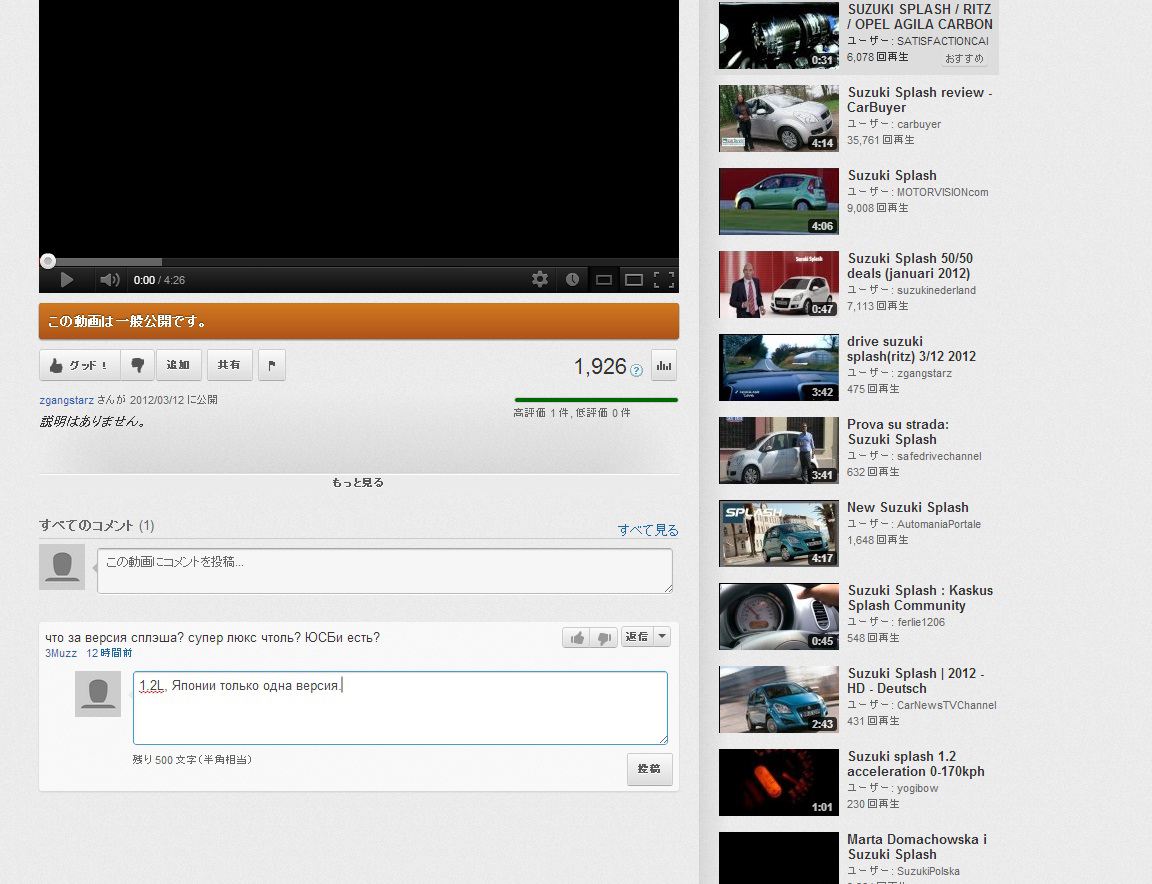1152x884 pixels.
Task: Click the 追加 add-to button
Action: pyautogui.click(x=179, y=365)
